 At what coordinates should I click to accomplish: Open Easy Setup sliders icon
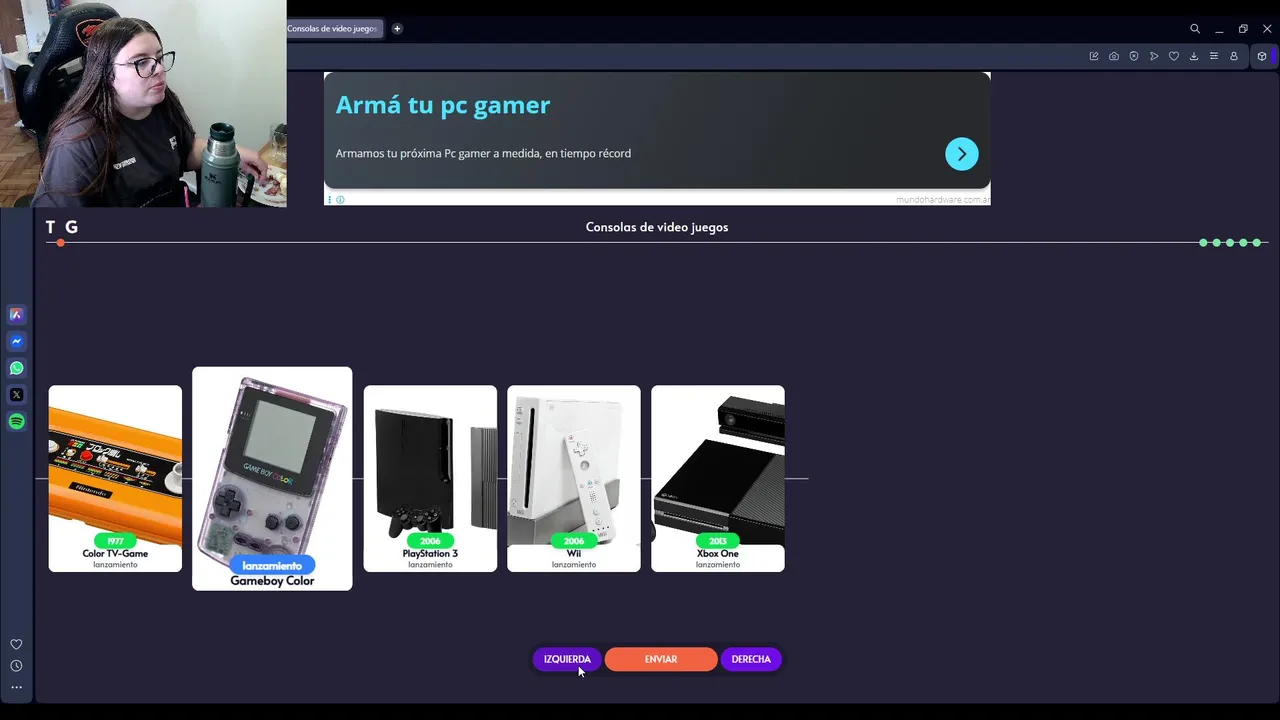(1214, 56)
